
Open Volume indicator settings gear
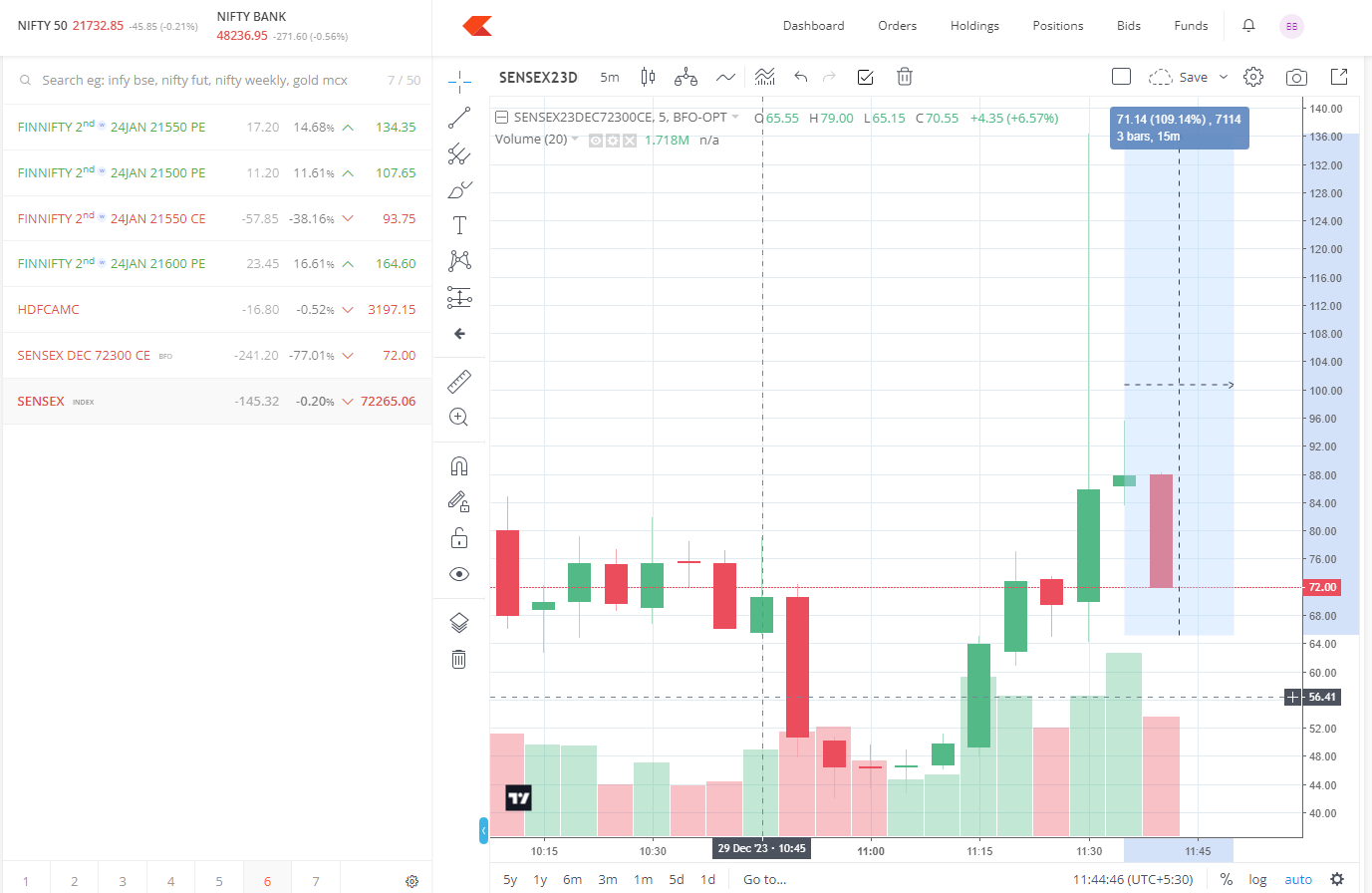613,141
